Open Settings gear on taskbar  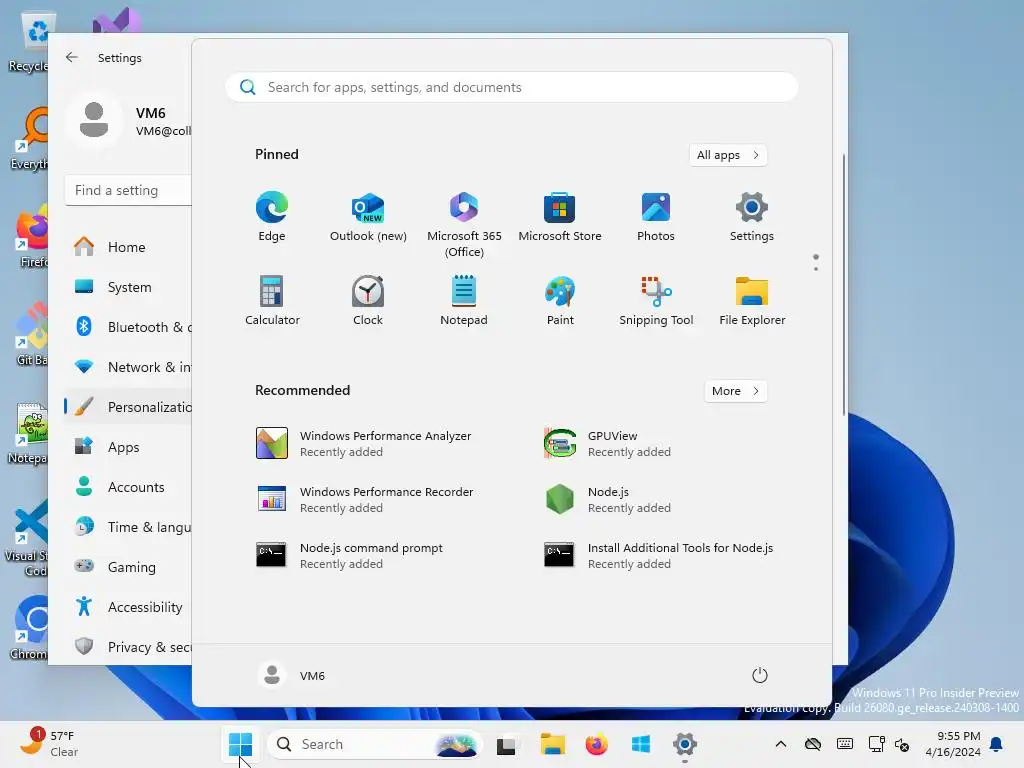pyautogui.click(x=684, y=744)
